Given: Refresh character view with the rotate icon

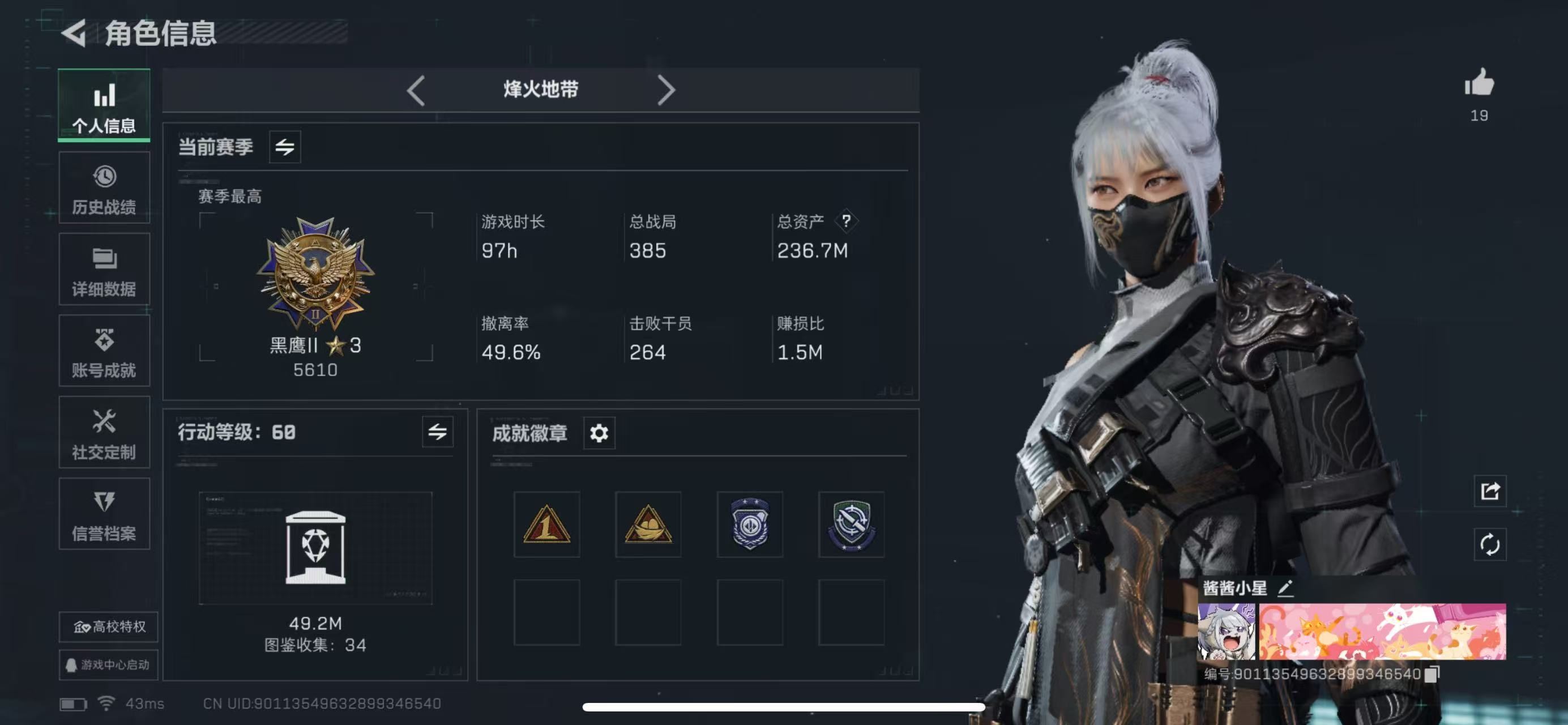Looking at the screenshot, I should 1489,544.
